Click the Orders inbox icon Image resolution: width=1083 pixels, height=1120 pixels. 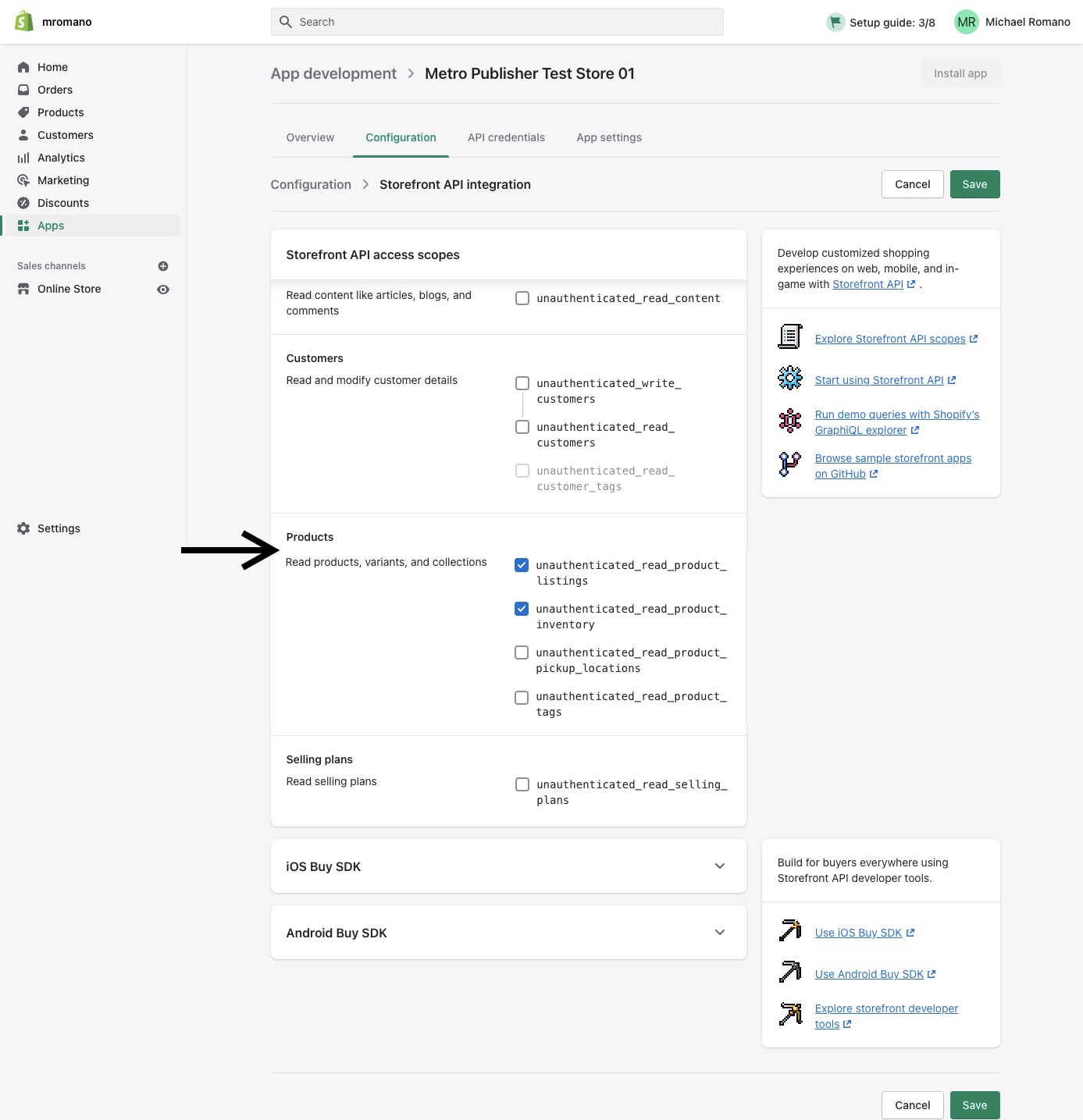pyautogui.click(x=23, y=90)
